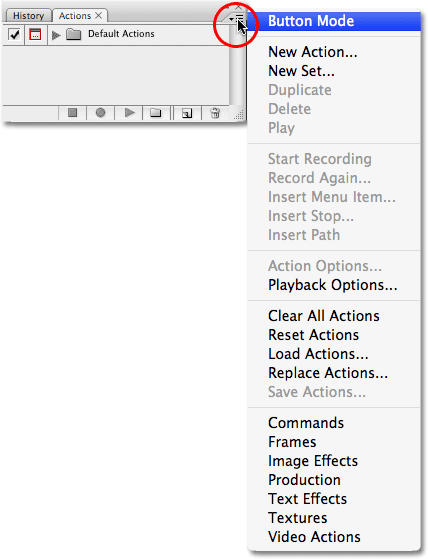Toggle dialog on/off for Default Actions
The height and width of the screenshot is (559, 428).
pyautogui.click(x=35, y=35)
